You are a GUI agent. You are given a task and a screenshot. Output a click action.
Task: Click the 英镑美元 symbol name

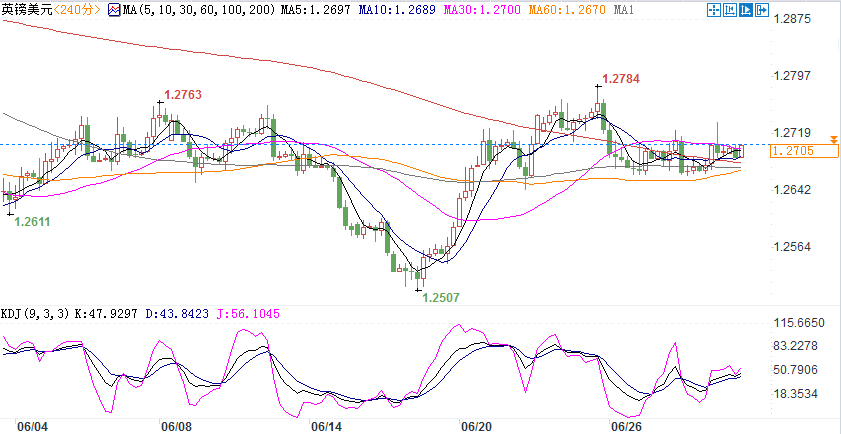pos(28,10)
